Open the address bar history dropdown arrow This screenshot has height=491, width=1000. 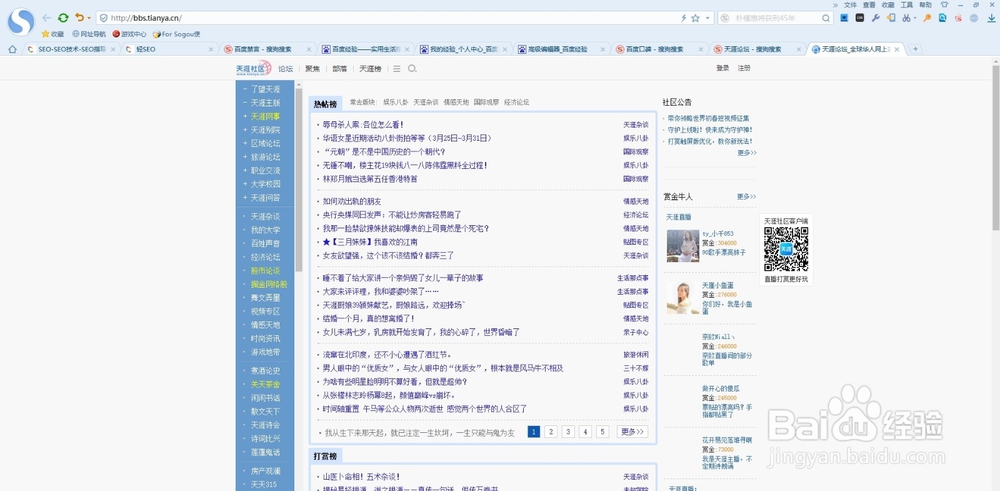point(707,18)
